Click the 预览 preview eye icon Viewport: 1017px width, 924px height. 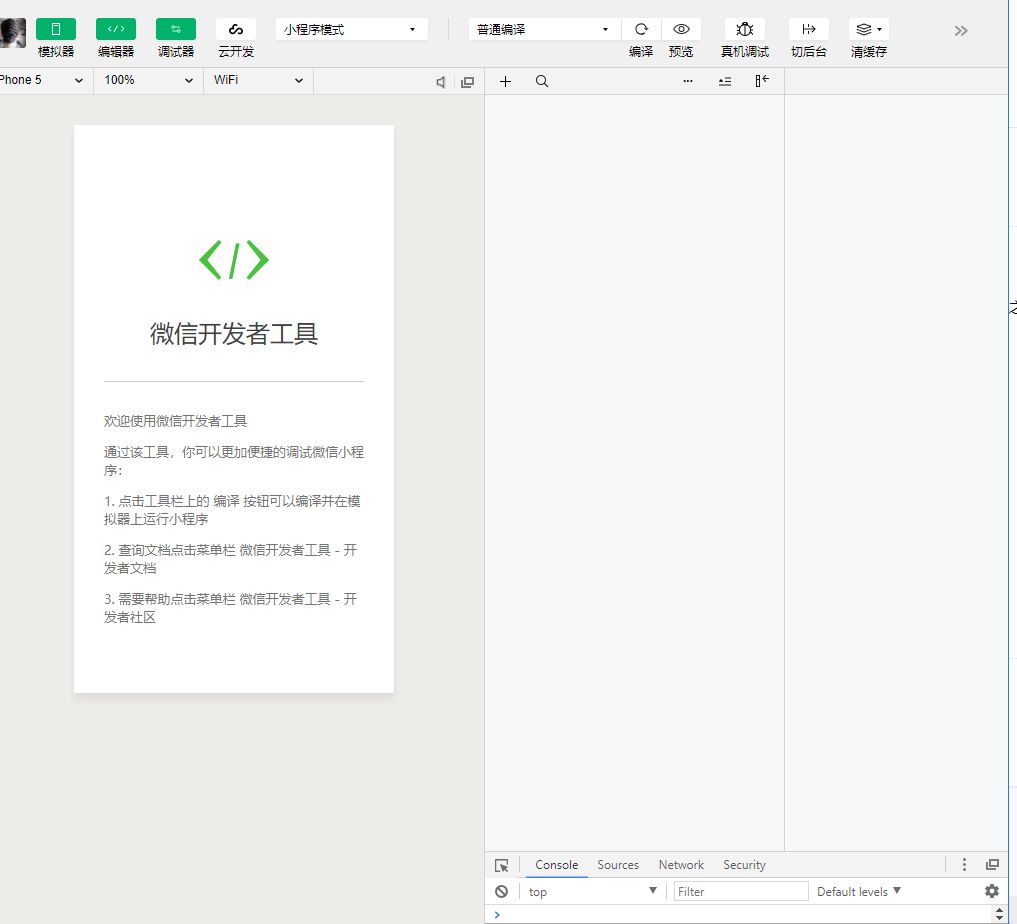tap(681, 29)
